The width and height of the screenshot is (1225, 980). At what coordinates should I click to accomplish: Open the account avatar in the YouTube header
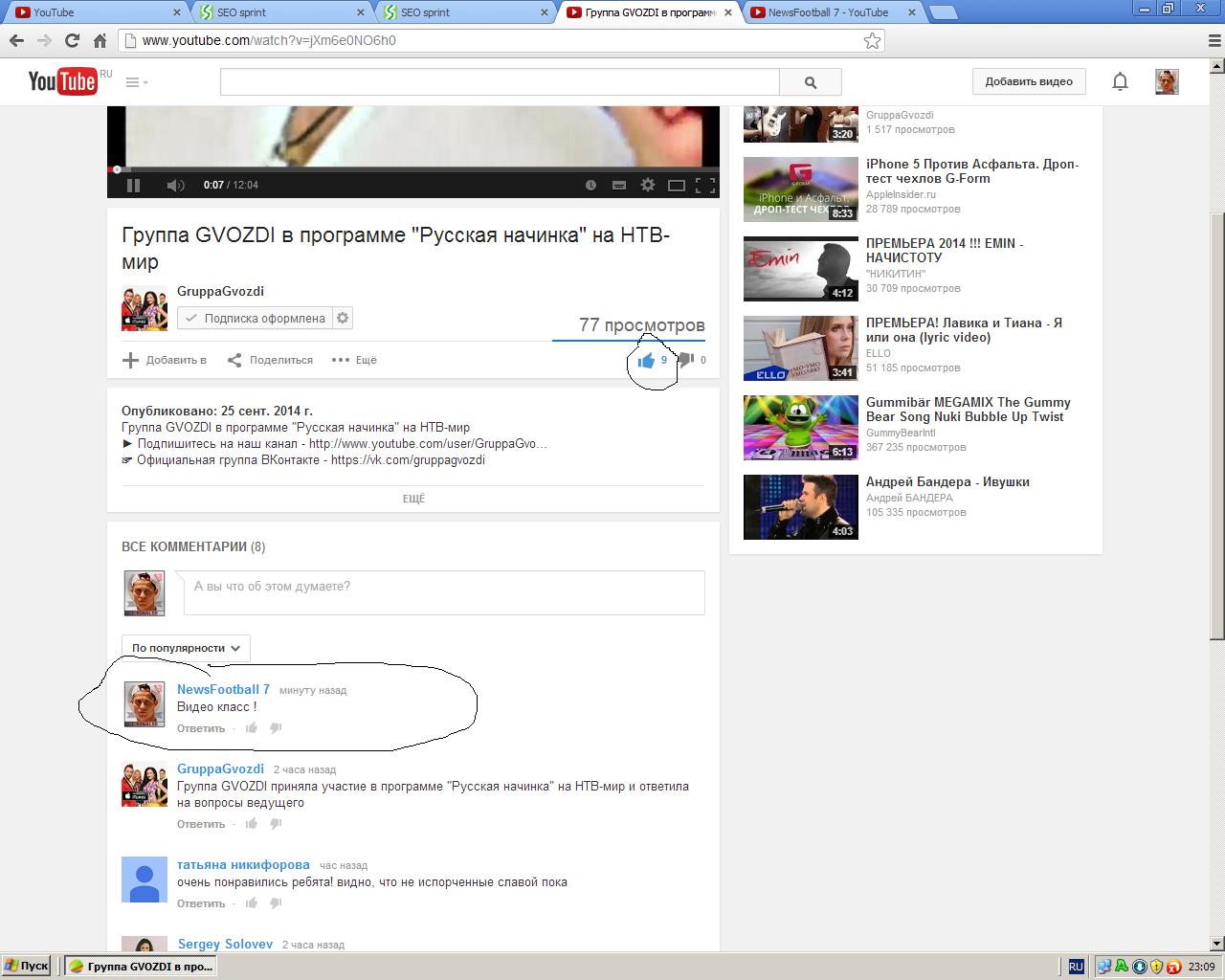(1167, 81)
